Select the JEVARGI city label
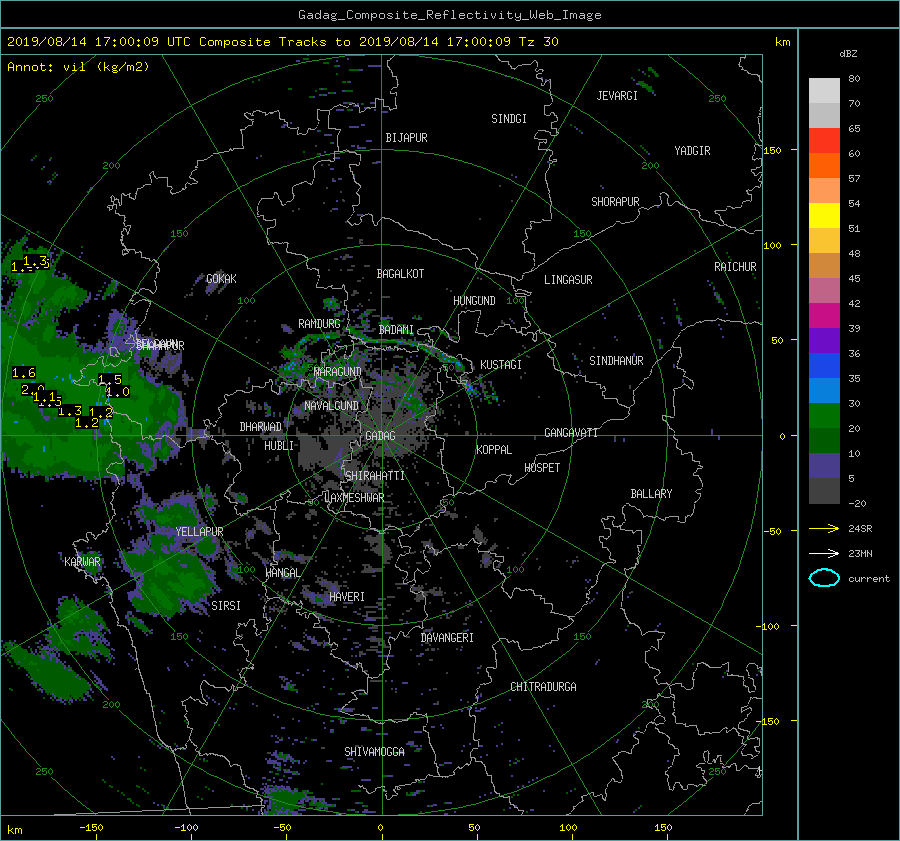The height and width of the screenshot is (841, 900). 617,96
